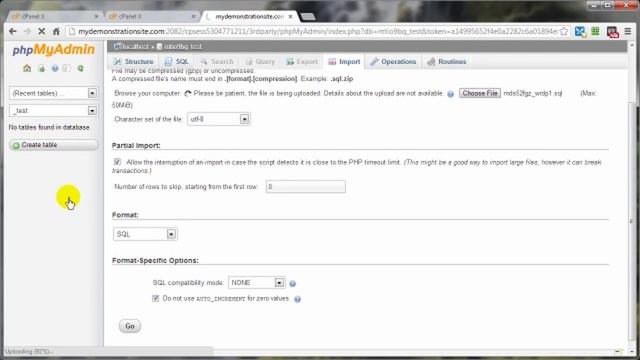
Task: Close the mydemonstrationsite.com browser tab
Action: tap(290, 16)
